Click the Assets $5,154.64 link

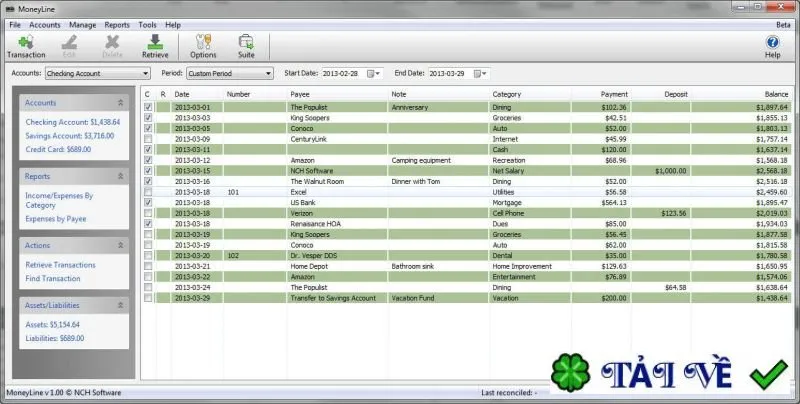53,324
